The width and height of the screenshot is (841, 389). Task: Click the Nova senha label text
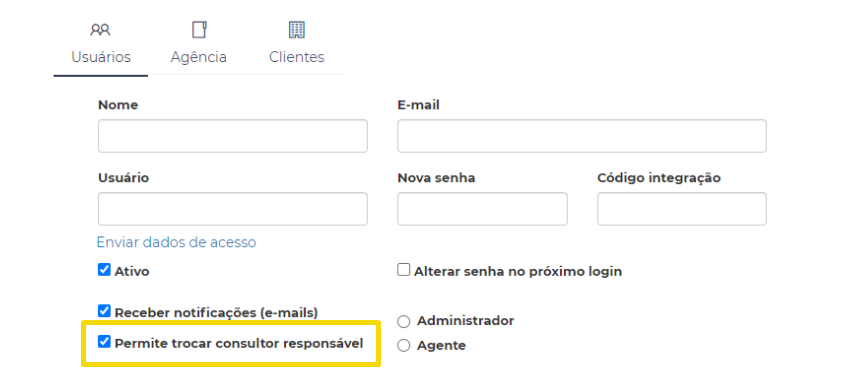tap(436, 178)
